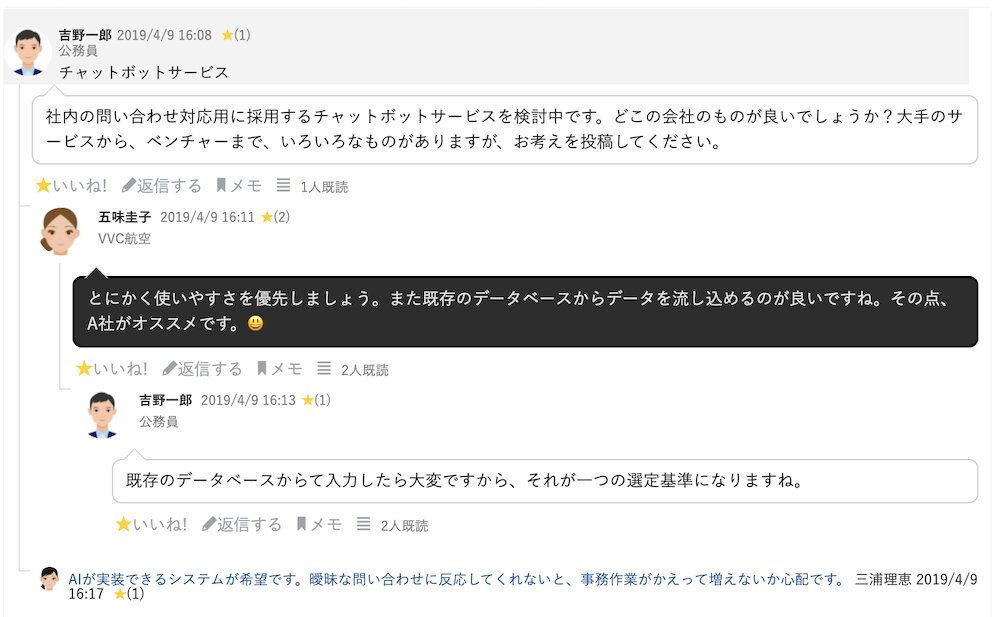Click 三浦理恵's small avatar
Screen dimensions: 1000x617
pyautogui.click(x=49, y=579)
